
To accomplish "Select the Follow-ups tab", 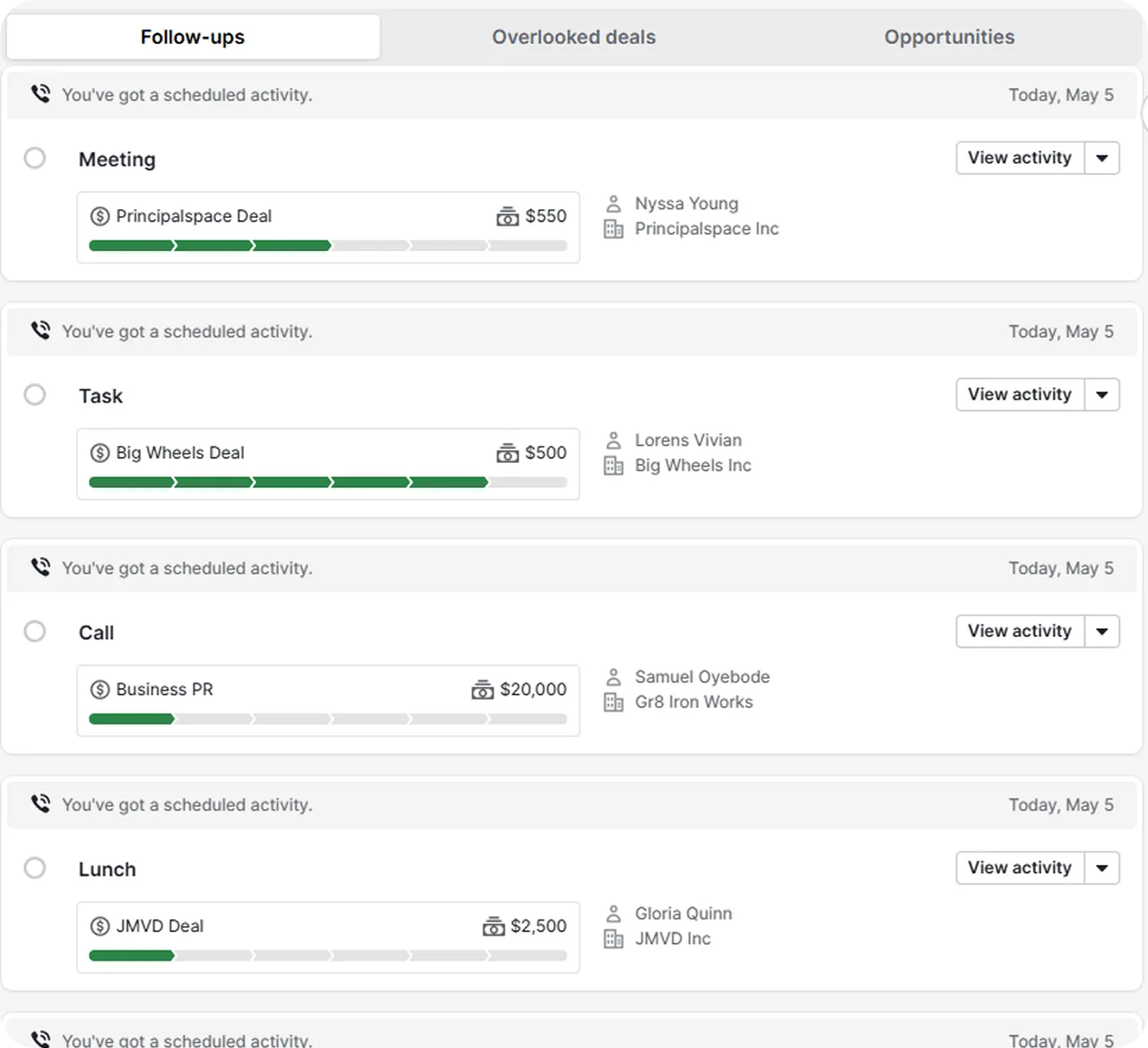I will (x=193, y=37).
